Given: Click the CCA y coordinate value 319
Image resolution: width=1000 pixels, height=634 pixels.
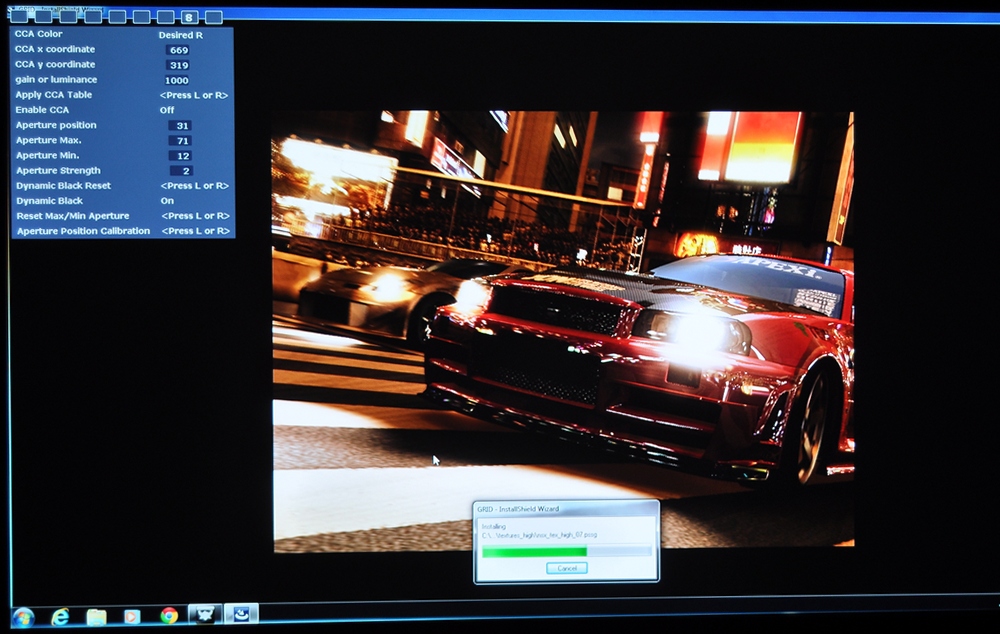Looking at the screenshot, I should 178,65.
